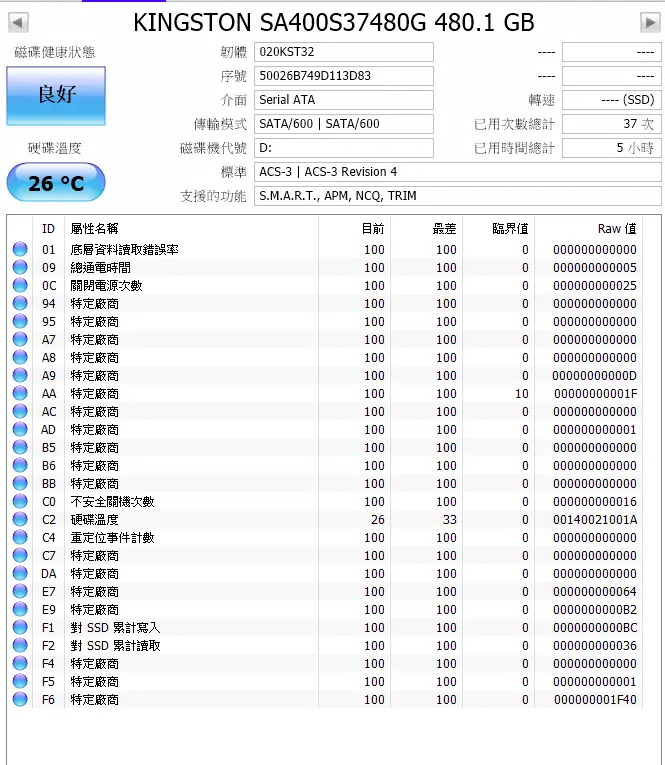Click status icon of row 0C
665x765 pixels.
(x=20, y=285)
